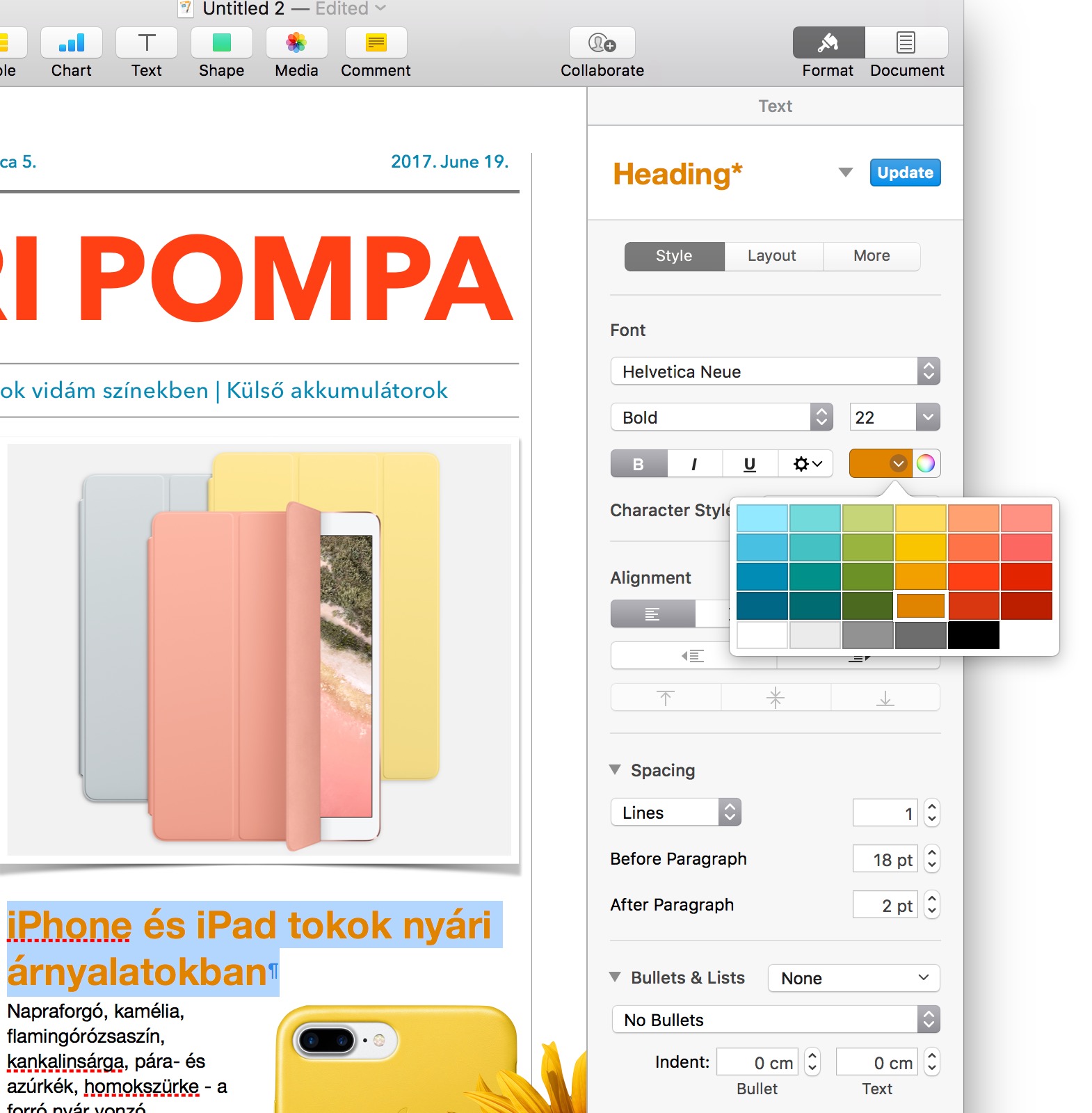
Task: Switch to the Style tab
Action: click(x=674, y=256)
